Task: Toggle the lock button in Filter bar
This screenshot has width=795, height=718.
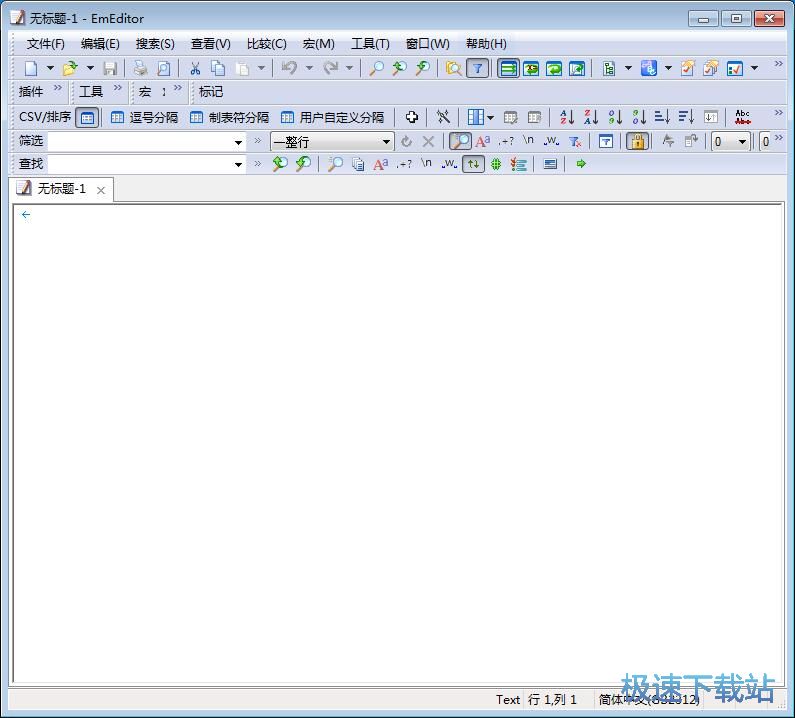Action: coord(637,141)
